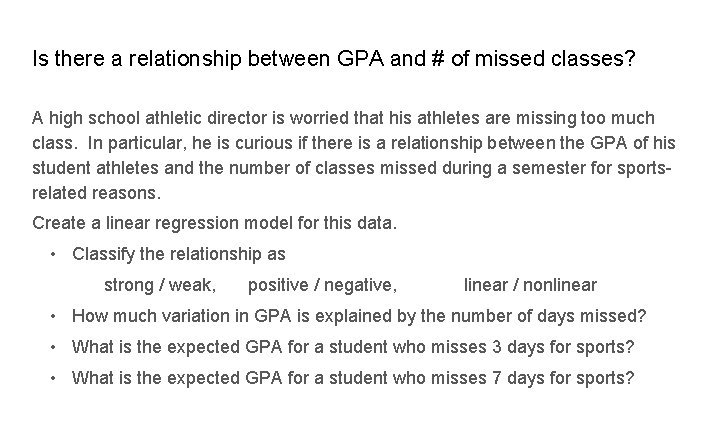This screenshot has width=720, height=432.
Task: Select the word "positive" in the options
Action: pyautogui.click(x=278, y=285)
